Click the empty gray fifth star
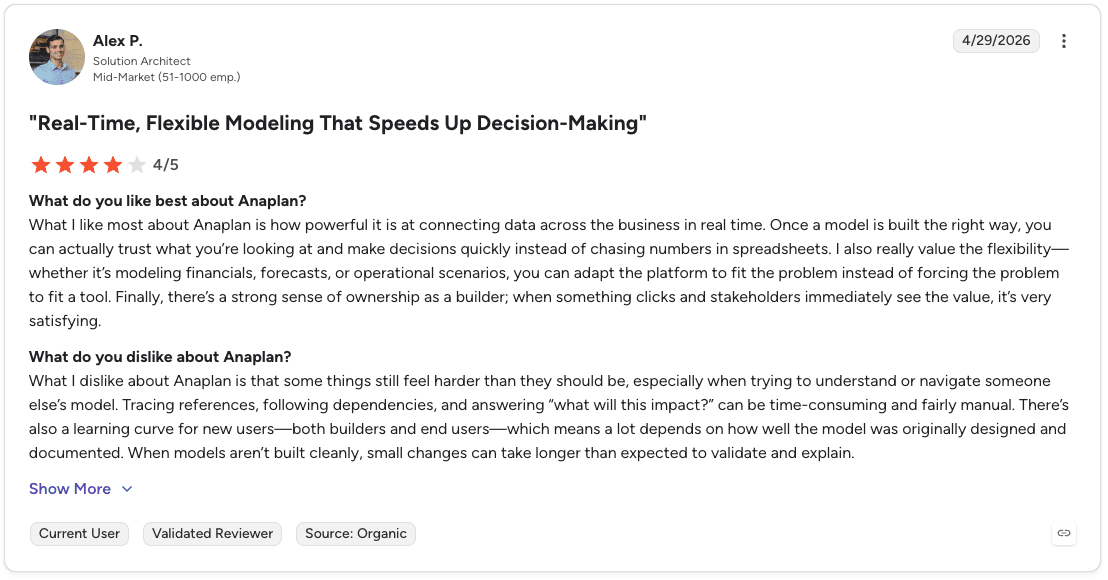This screenshot has width=1108, height=580. (137, 165)
